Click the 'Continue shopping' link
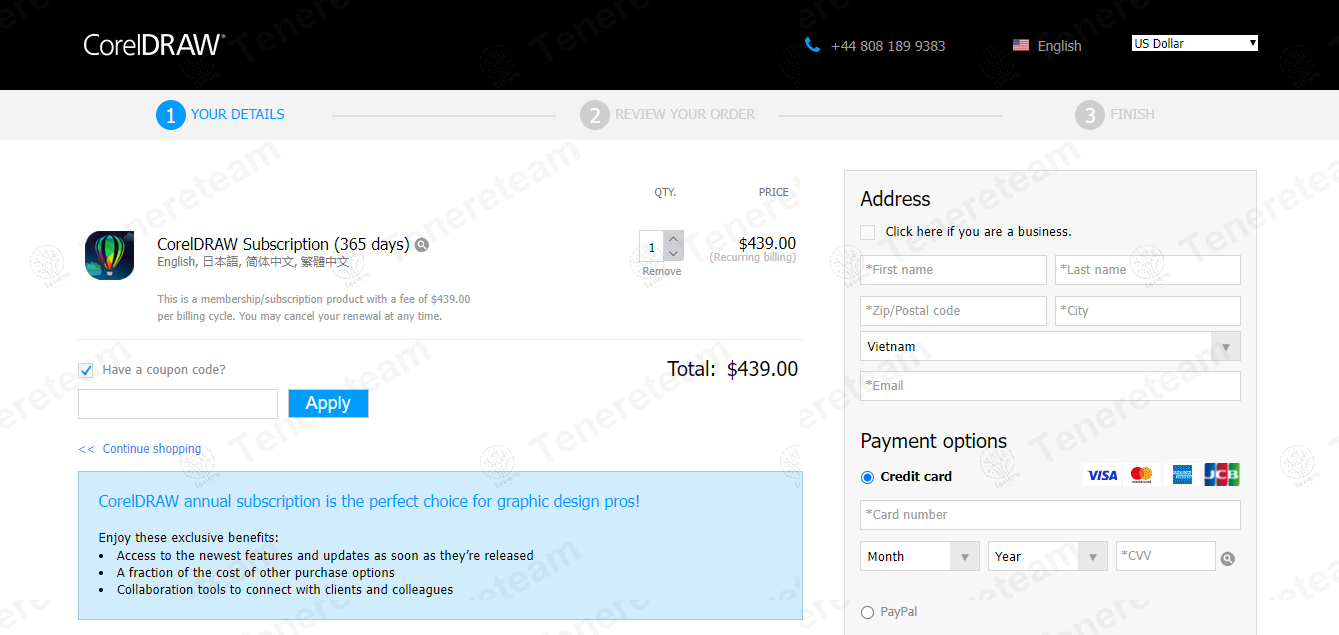Image resolution: width=1339 pixels, height=635 pixels. point(151,449)
